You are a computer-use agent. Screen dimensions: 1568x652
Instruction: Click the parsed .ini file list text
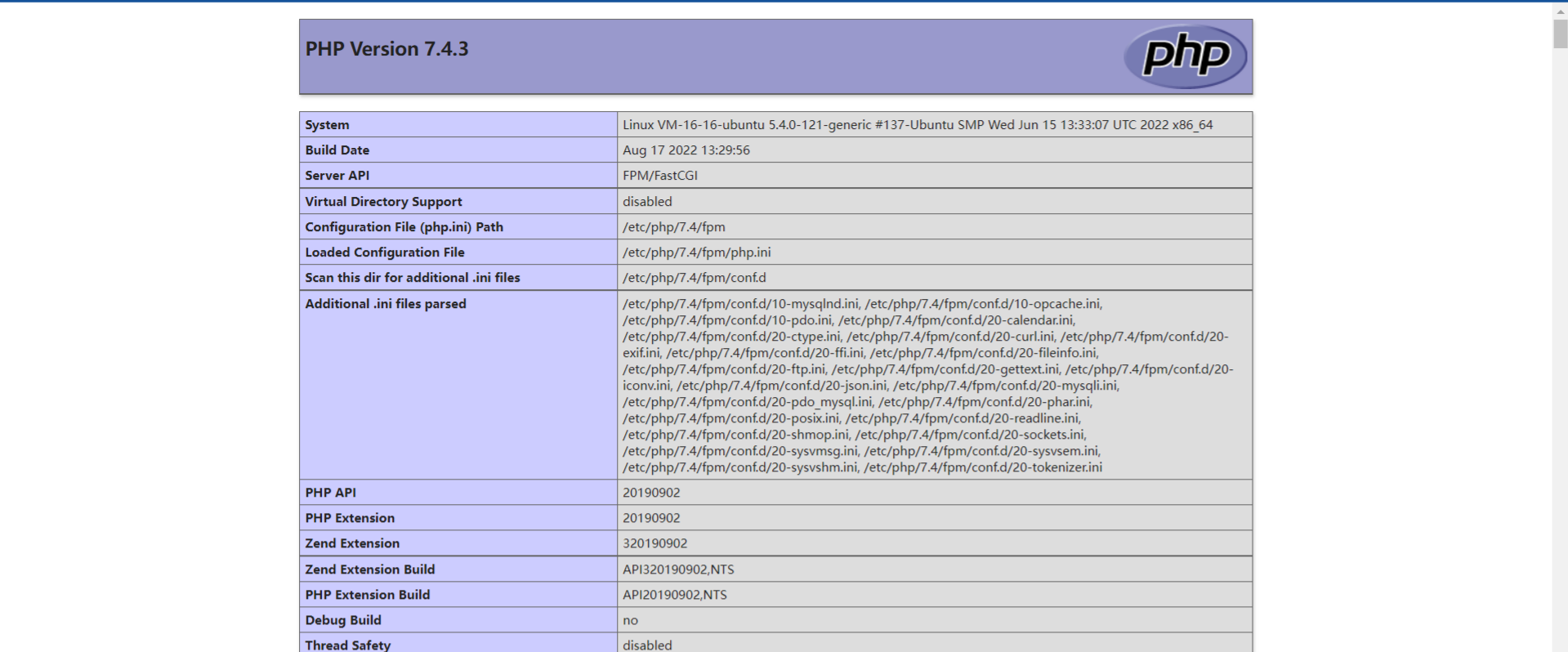pos(928,386)
